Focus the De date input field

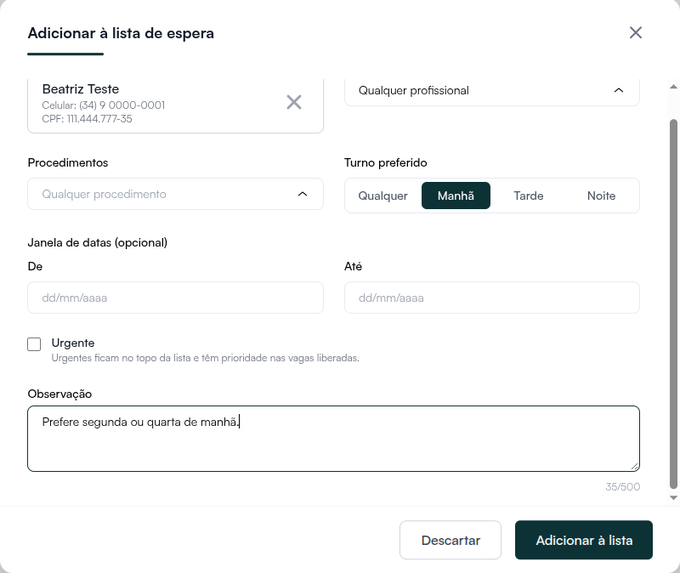pos(175,298)
